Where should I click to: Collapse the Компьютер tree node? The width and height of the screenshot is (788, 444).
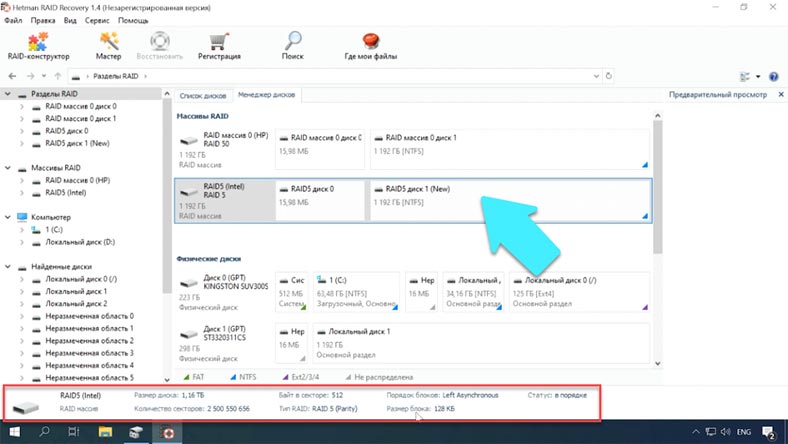(x=8, y=217)
